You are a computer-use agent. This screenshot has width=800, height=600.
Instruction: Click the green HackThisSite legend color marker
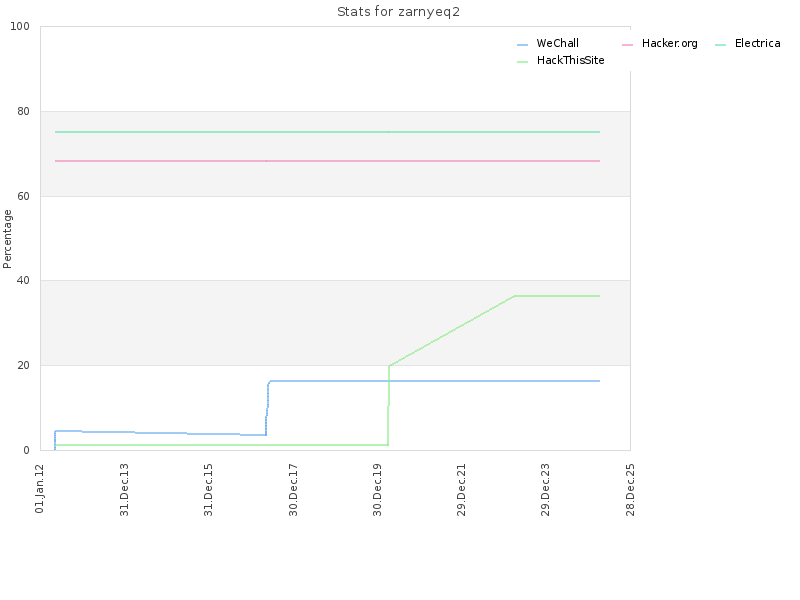[522, 62]
